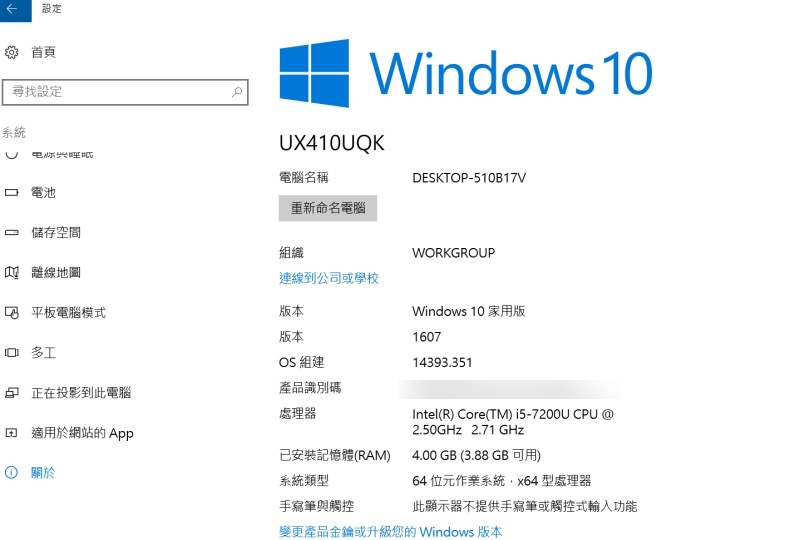Viewport: 800px width, 540px height.
Task: Click the 關於 info icon
Action: [x=11, y=473]
